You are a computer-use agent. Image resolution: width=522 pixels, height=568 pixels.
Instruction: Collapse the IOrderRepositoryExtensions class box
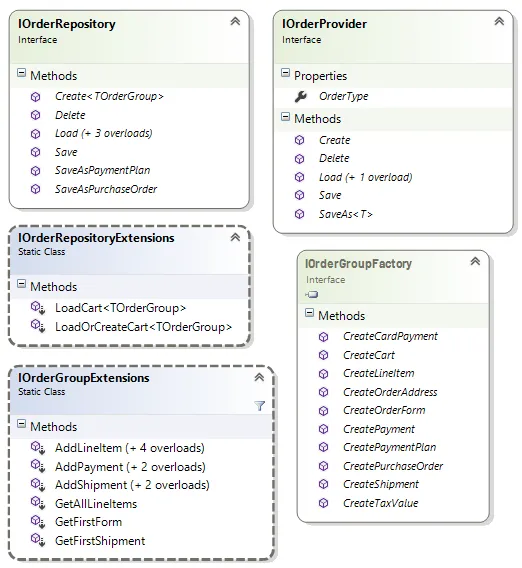(x=235, y=237)
